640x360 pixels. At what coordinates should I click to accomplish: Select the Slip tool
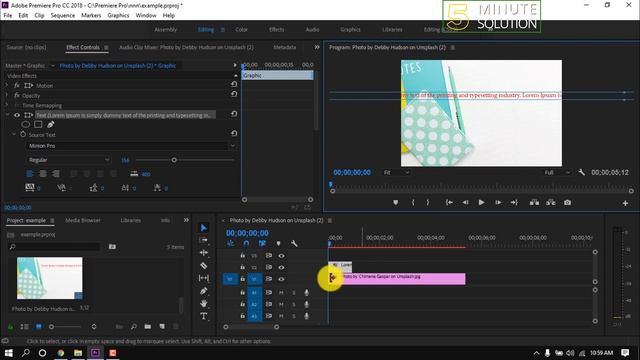coord(204,278)
